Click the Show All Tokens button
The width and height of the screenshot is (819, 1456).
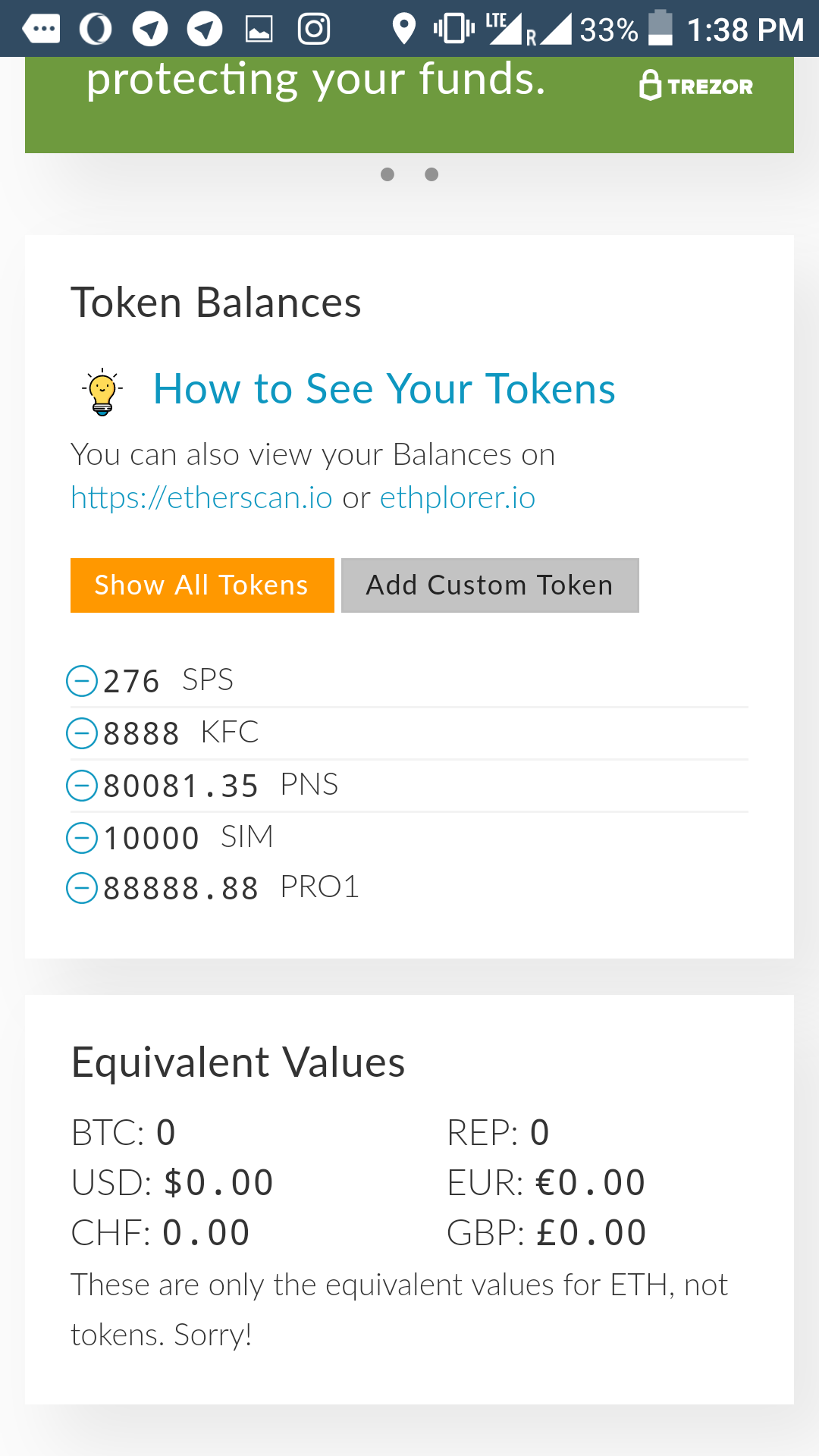202,585
